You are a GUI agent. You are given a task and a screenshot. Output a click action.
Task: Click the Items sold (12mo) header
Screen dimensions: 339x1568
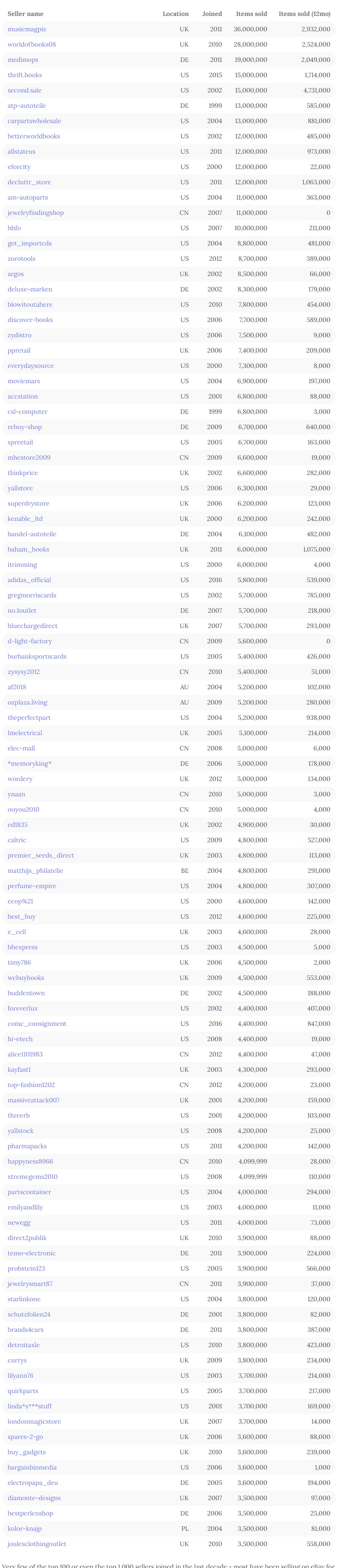(x=304, y=14)
